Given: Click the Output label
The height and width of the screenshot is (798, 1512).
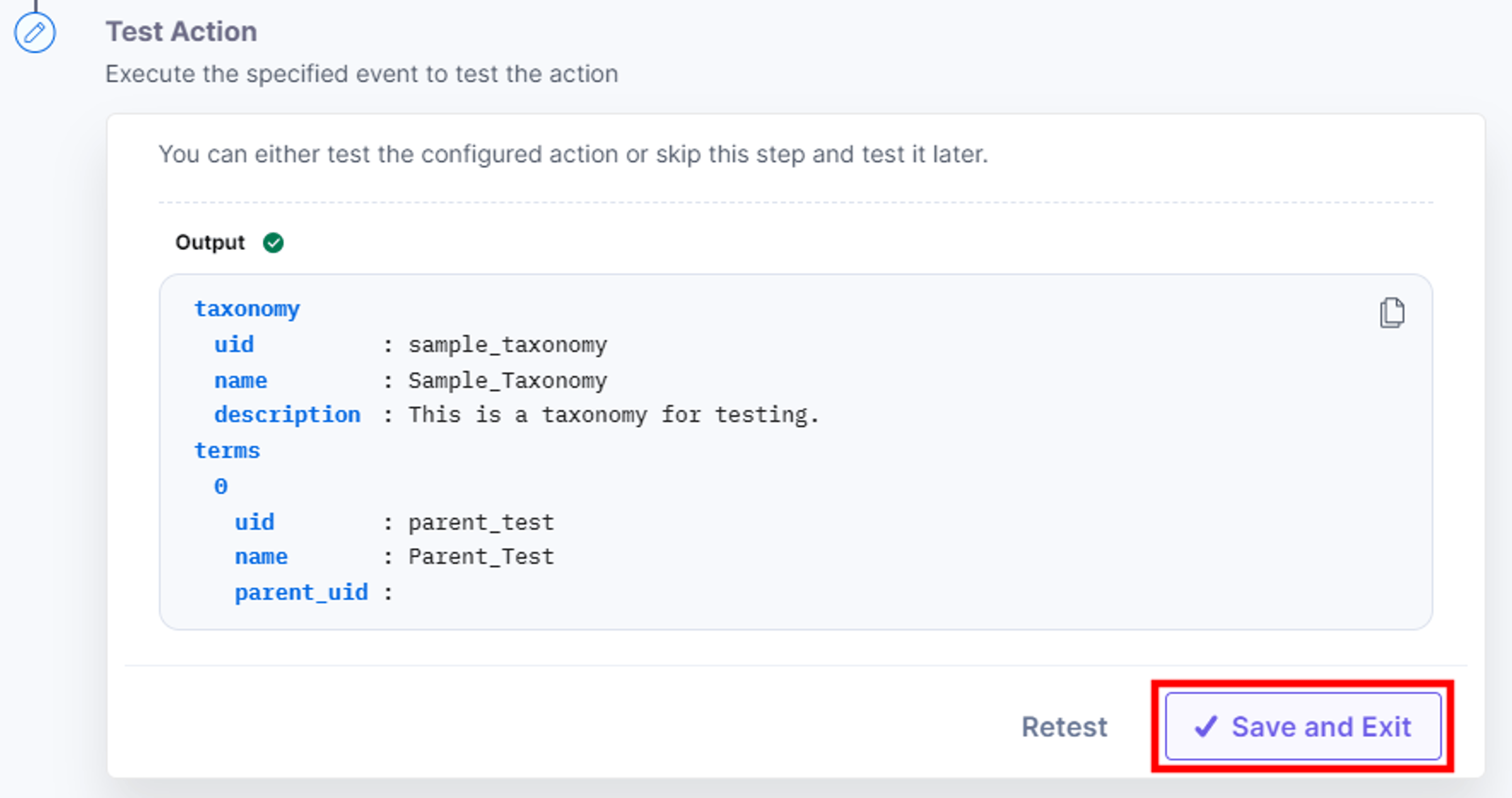Looking at the screenshot, I should pos(210,243).
